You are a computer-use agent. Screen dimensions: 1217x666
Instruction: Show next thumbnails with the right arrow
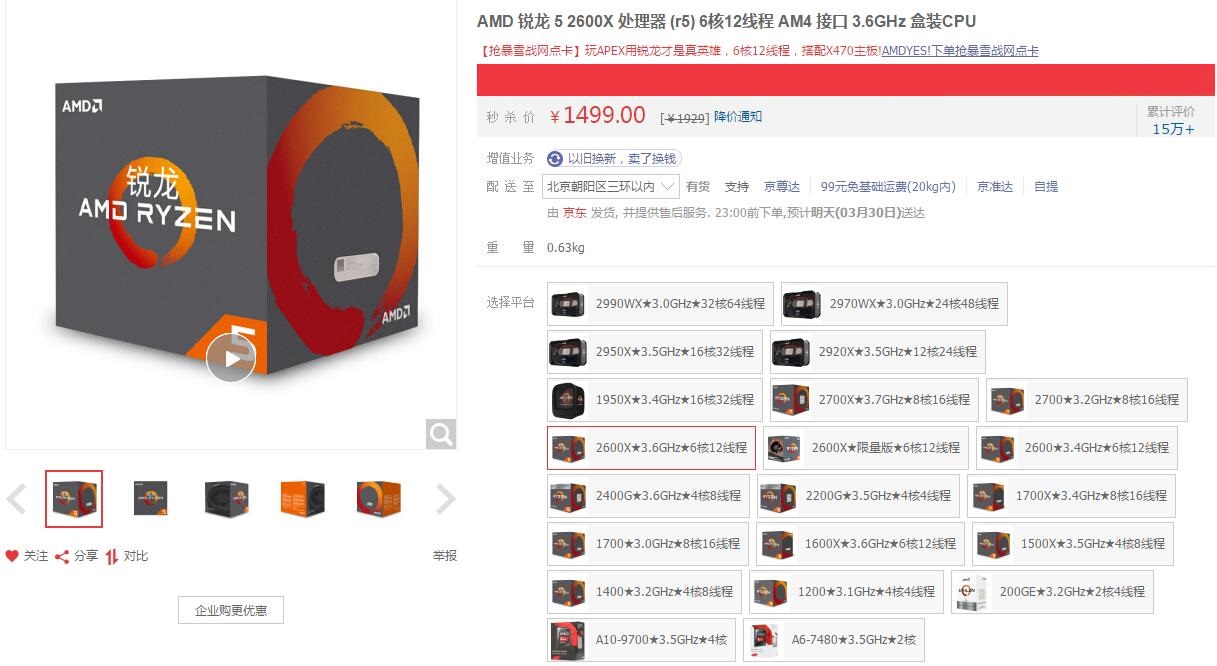click(x=446, y=499)
